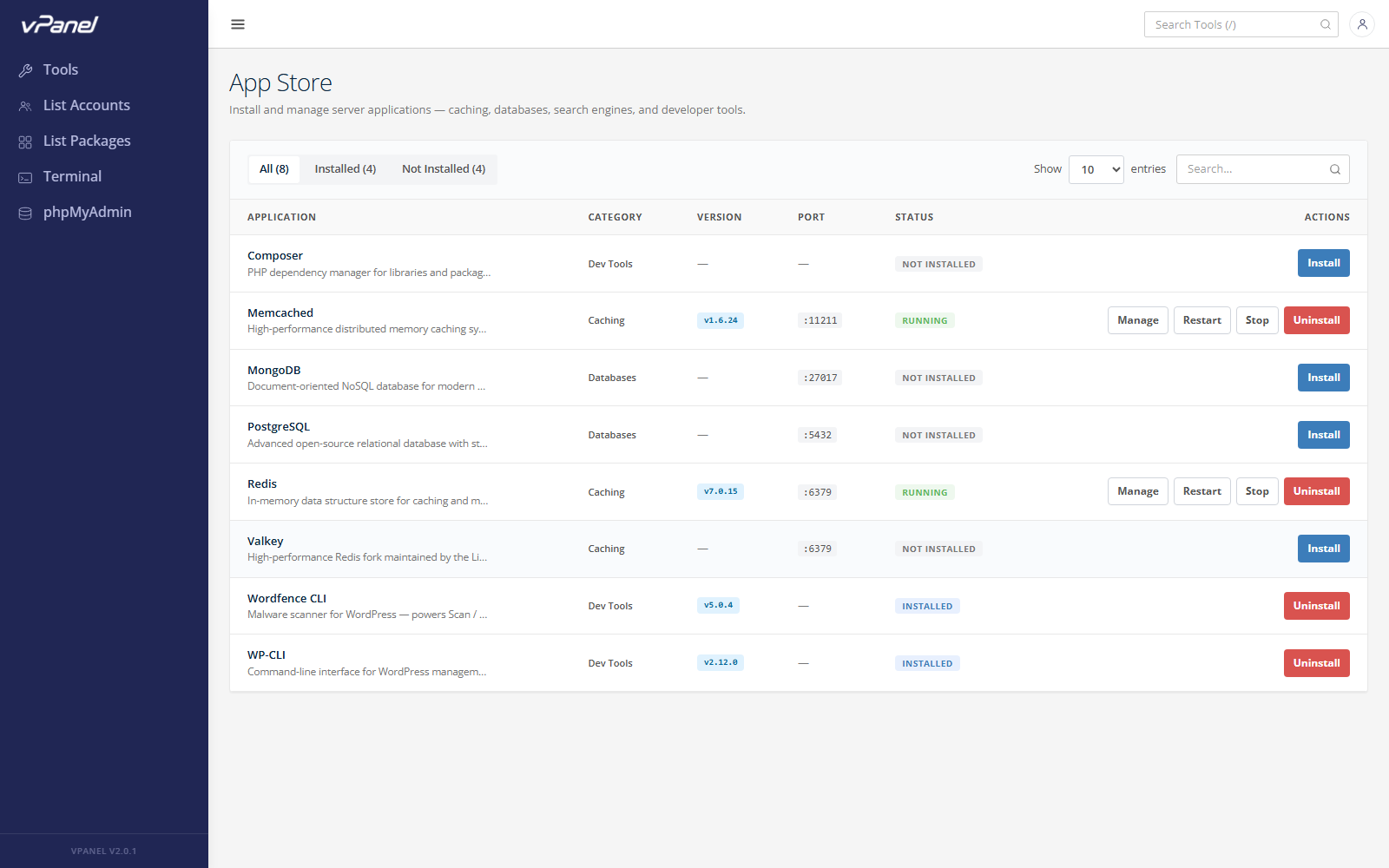
Task: Click the Wordfence CLI application name
Action: pyautogui.click(x=287, y=599)
